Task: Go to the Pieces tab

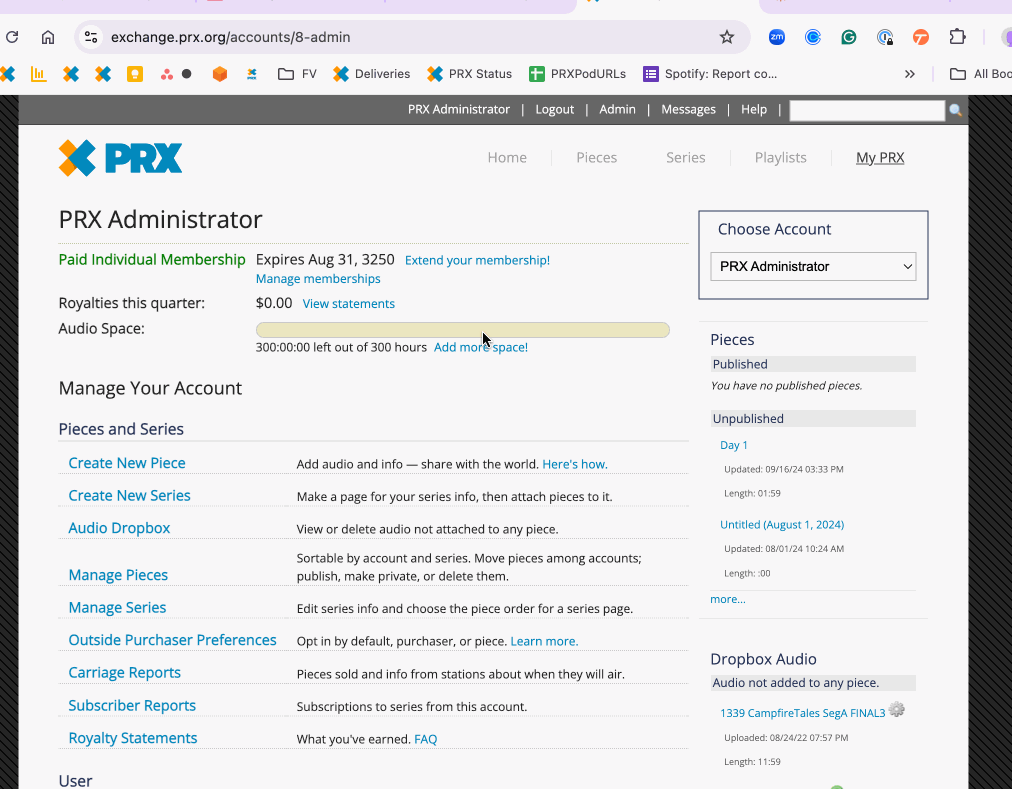Action: (x=596, y=158)
